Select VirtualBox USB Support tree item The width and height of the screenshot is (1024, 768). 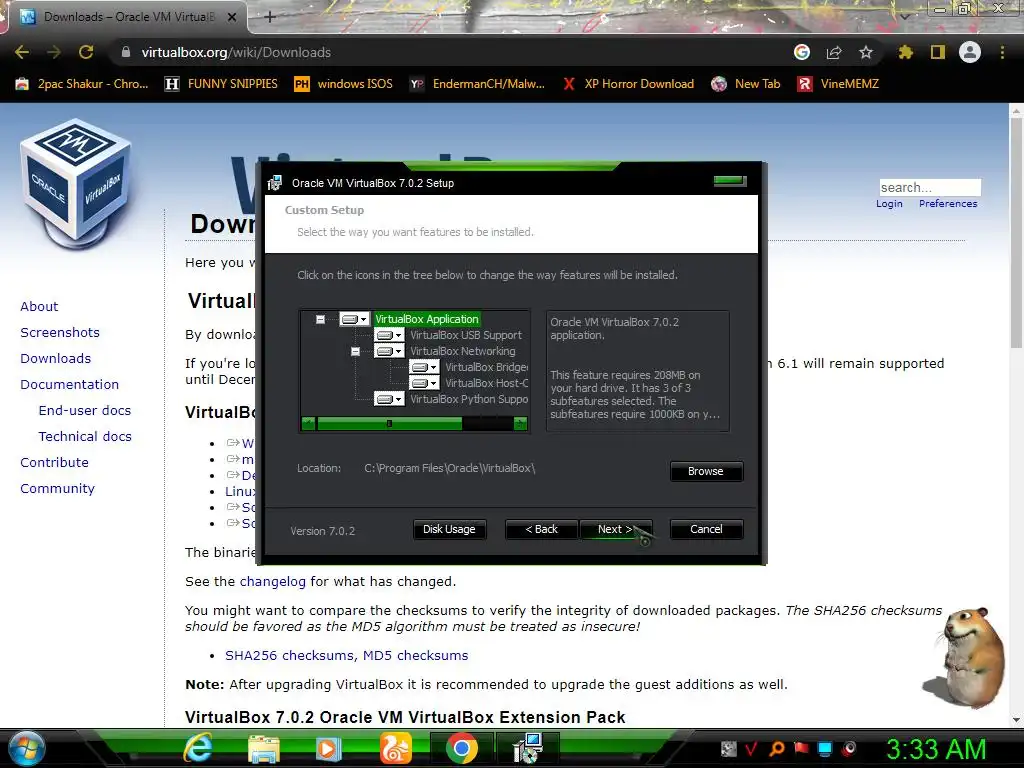tap(466, 335)
